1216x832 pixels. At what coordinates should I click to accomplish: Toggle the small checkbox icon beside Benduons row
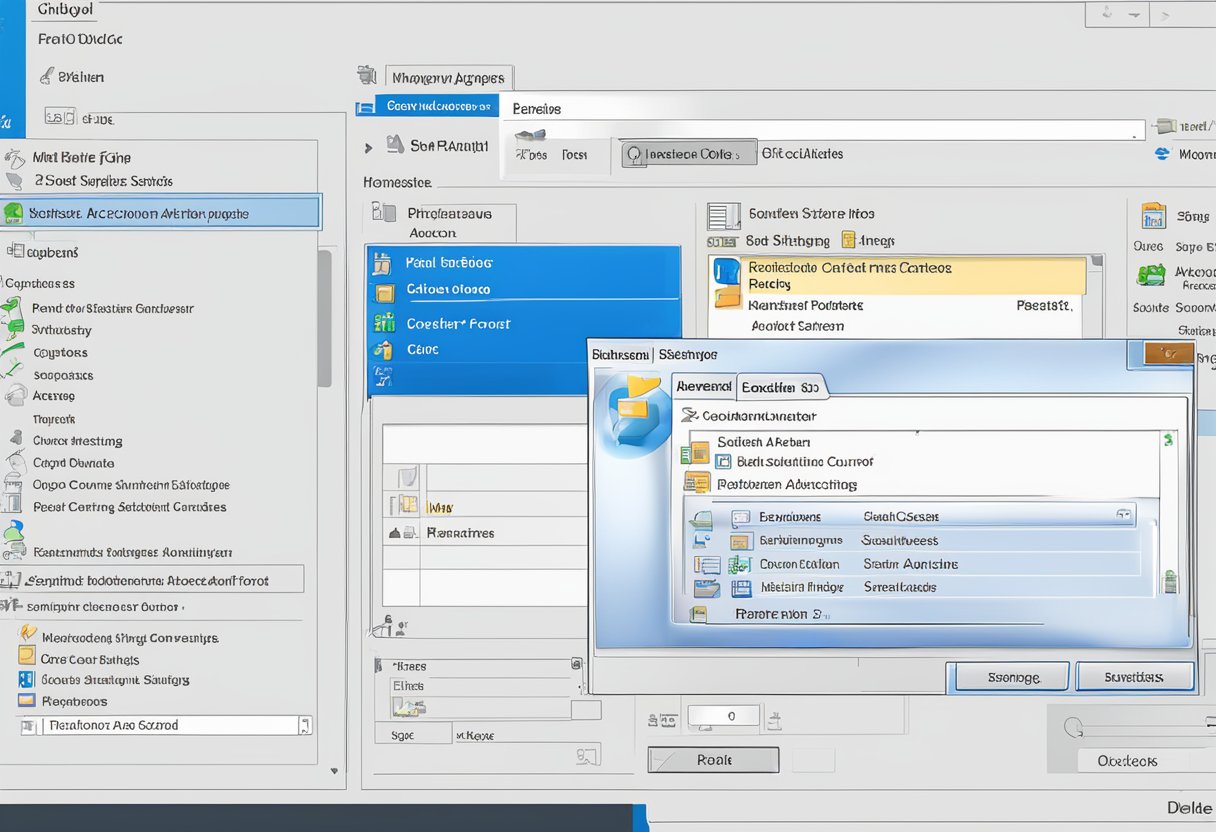tap(740, 517)
